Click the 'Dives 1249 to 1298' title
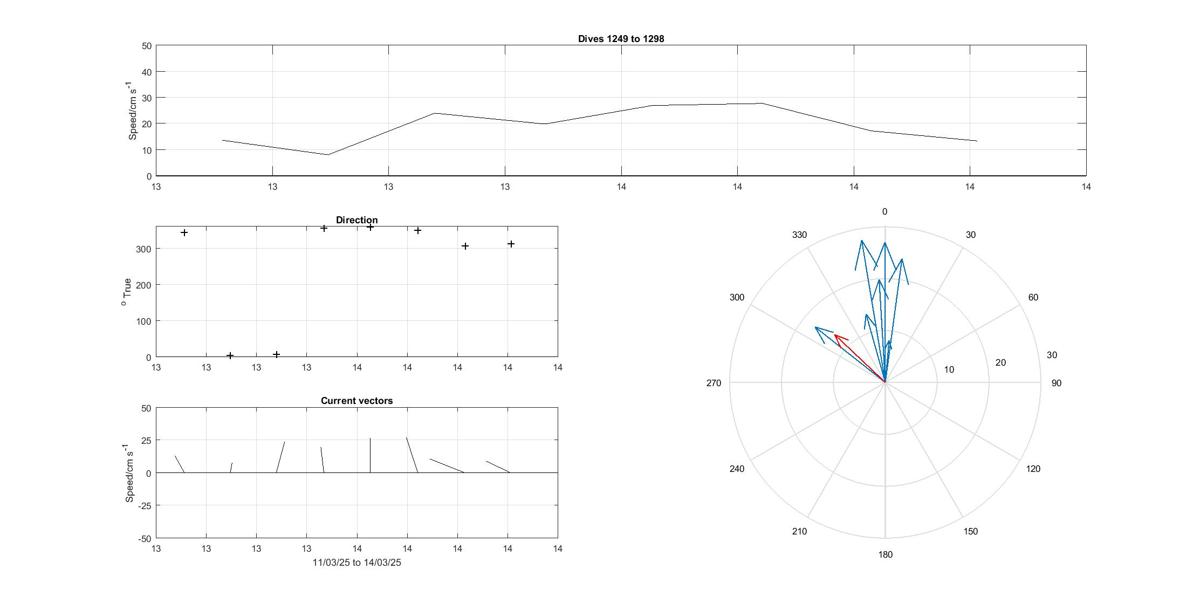Screen dimensions: 1200x605 coord(621,38)
